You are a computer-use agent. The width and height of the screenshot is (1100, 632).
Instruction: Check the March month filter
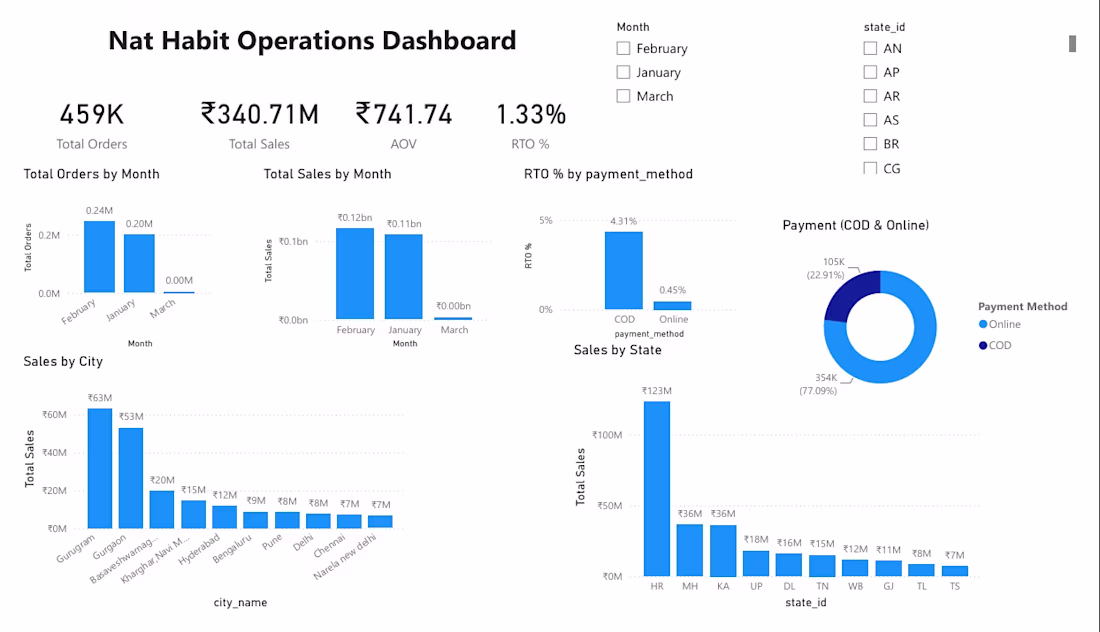(623, 96)
